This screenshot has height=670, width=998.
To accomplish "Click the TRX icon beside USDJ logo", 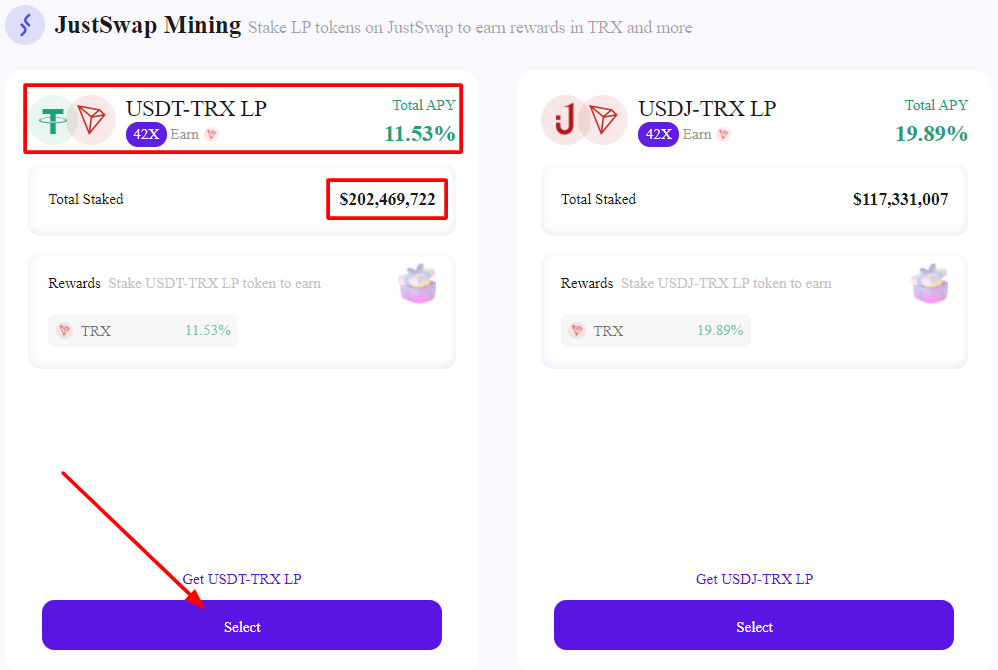I will click(603, 121).
